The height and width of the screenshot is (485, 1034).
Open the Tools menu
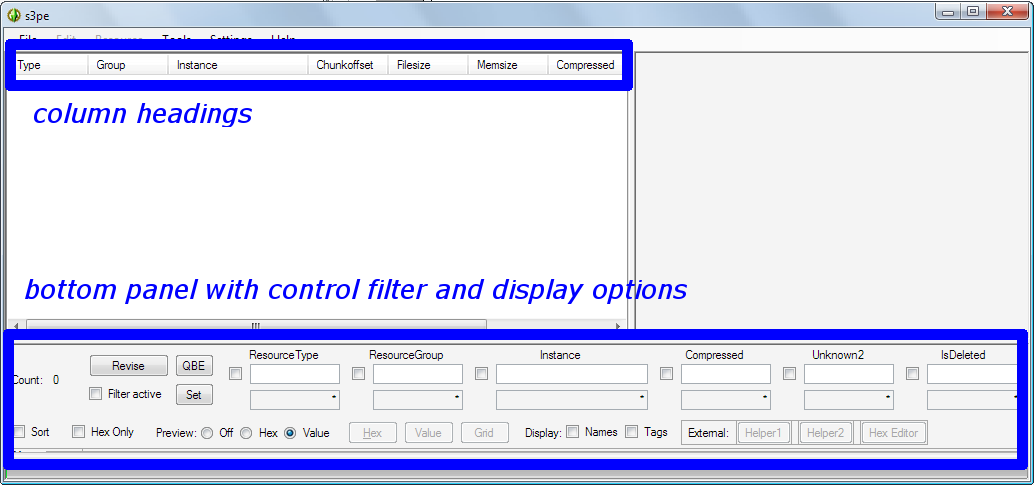pos(177,39)
